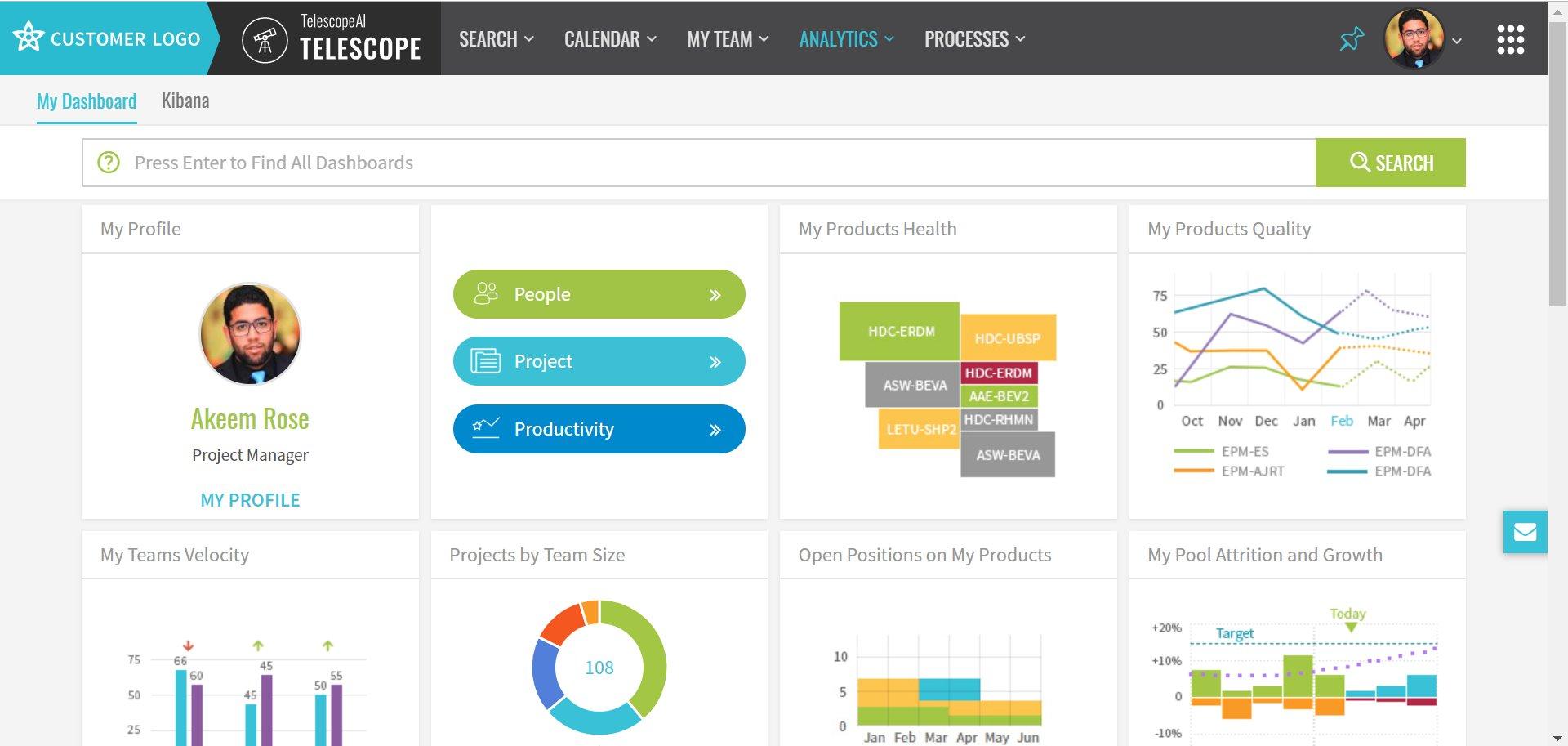Expand the ANALYTICS dropdown
1568x746 pixels.
pos(846,38)
